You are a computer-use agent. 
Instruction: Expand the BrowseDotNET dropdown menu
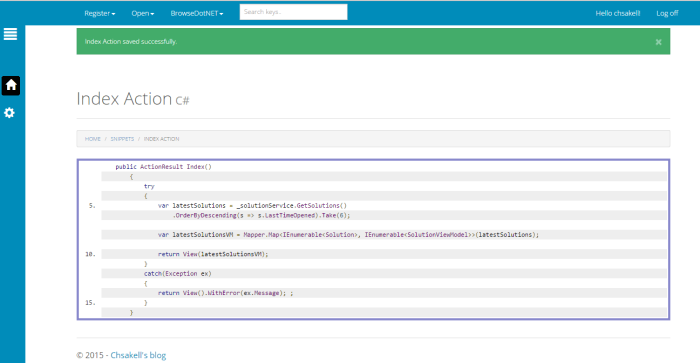[x=197, y=13]
